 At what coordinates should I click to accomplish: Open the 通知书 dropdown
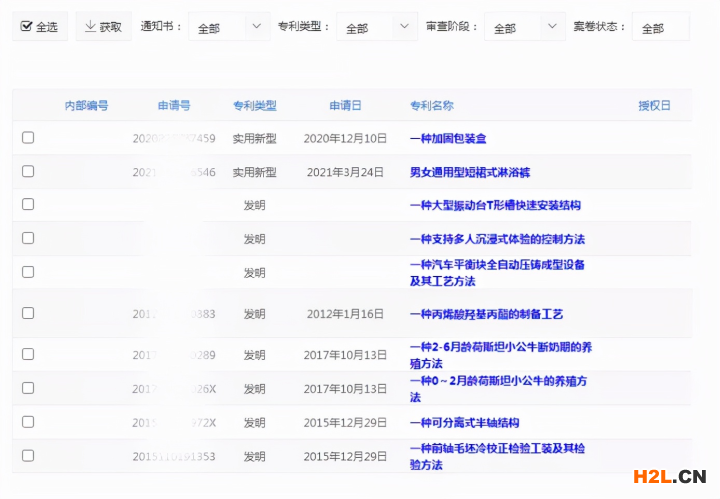pos(228,28)
